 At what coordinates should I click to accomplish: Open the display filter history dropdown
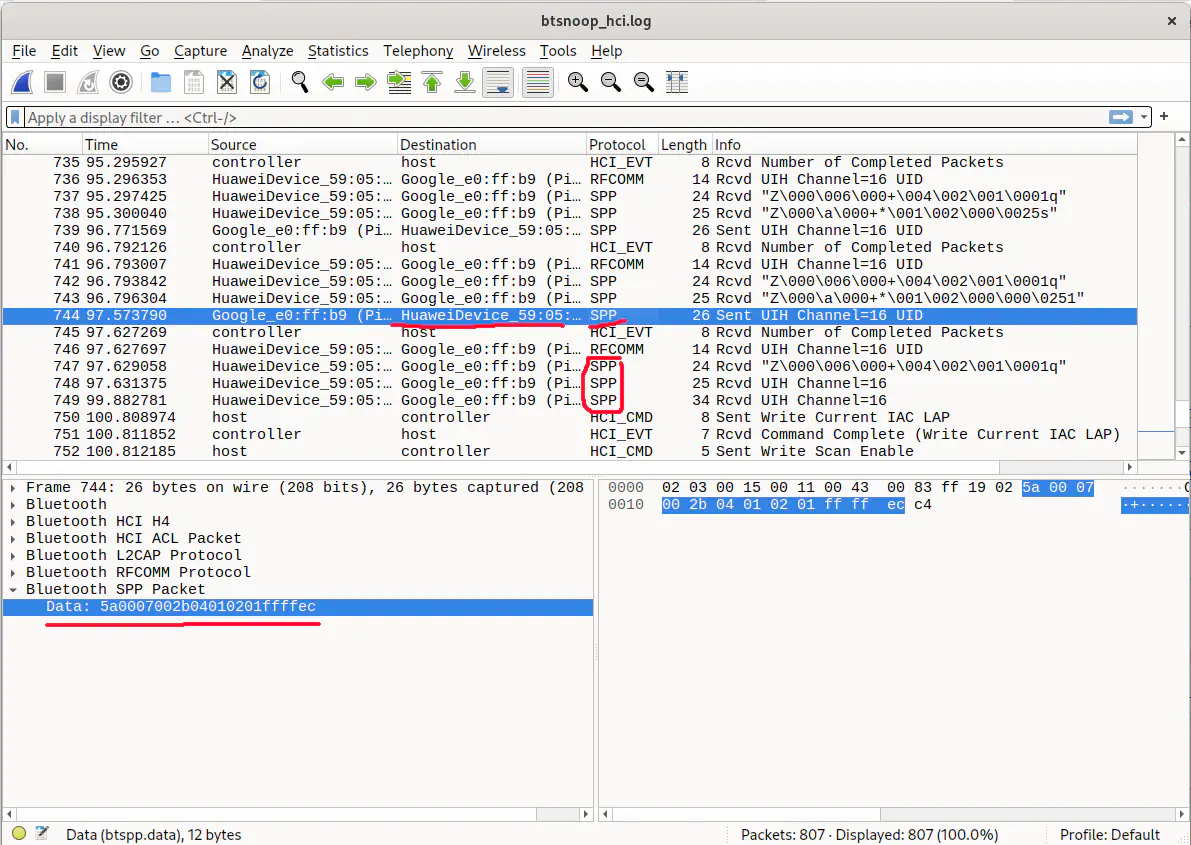point(1144,117)
